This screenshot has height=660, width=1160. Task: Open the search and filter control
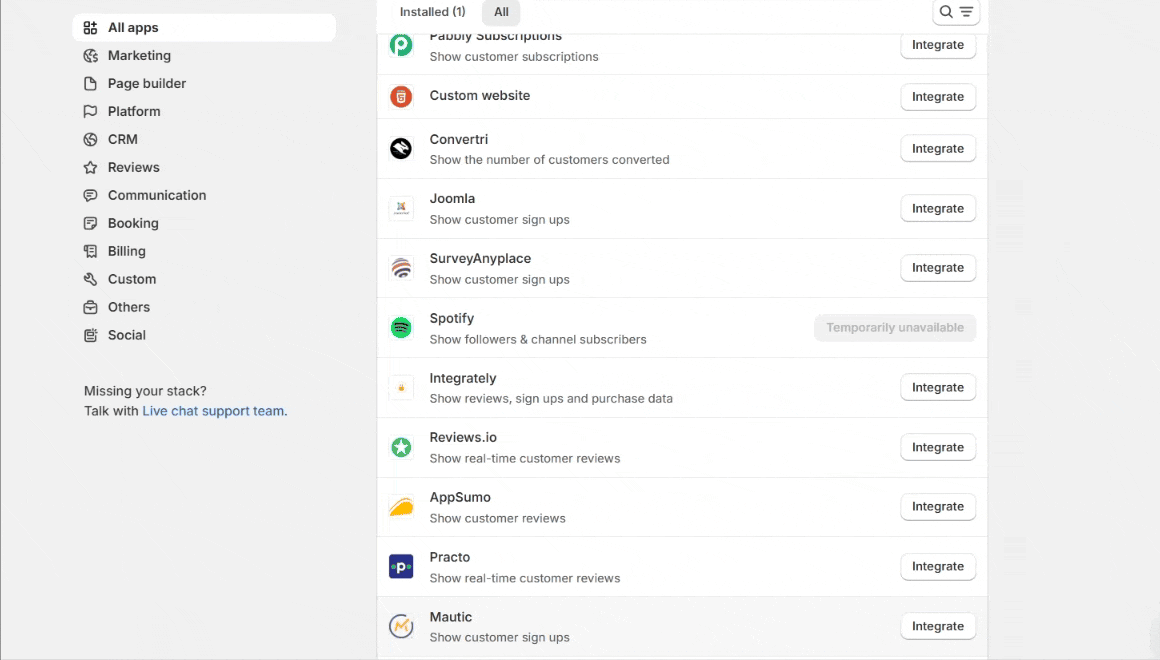coord(956,12)
